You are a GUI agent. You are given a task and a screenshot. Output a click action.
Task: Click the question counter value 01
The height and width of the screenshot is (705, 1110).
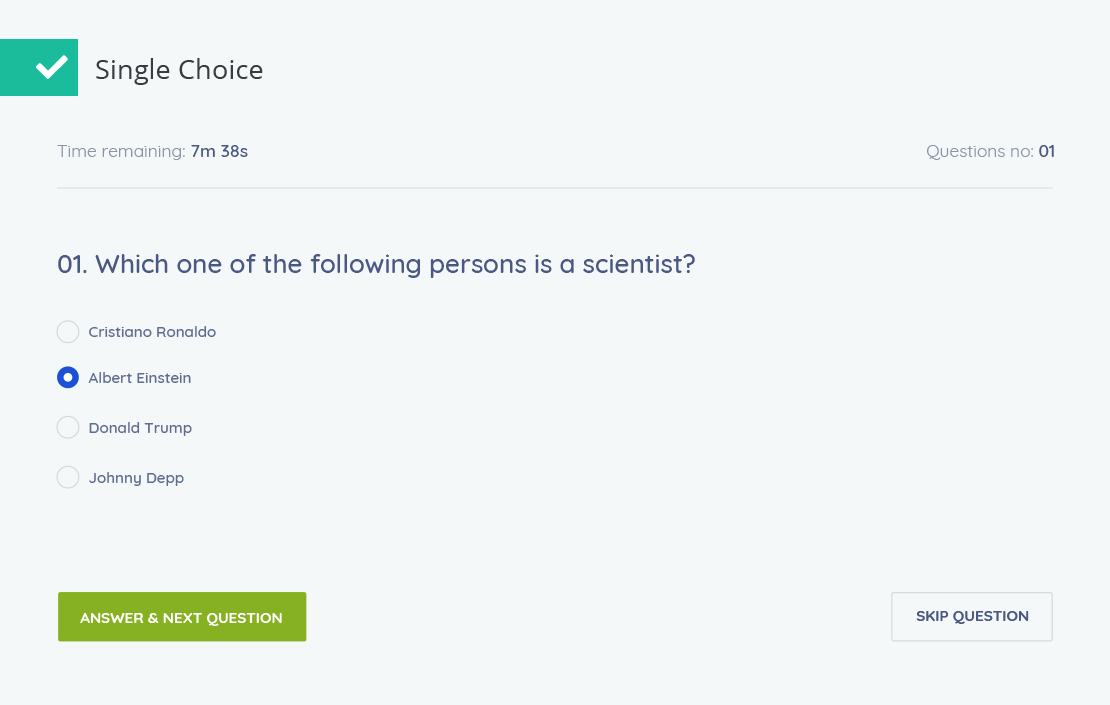click(x=1047, y=152)
